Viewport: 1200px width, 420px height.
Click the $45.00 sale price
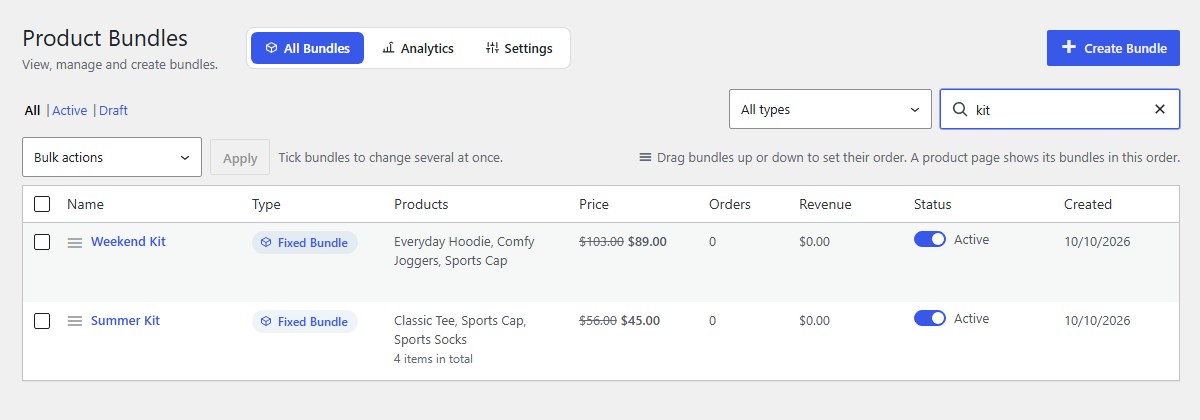[640, 321]
